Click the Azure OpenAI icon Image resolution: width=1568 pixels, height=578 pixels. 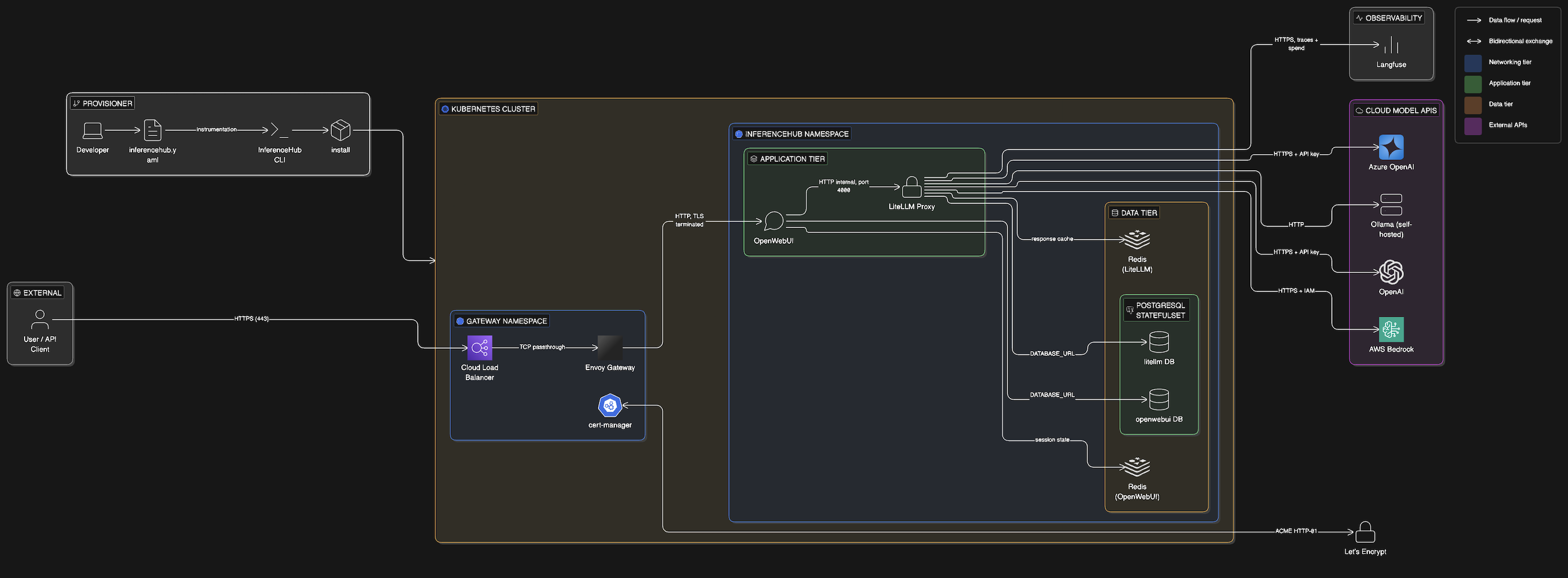pyautogui.click(x=1391, y=147)
